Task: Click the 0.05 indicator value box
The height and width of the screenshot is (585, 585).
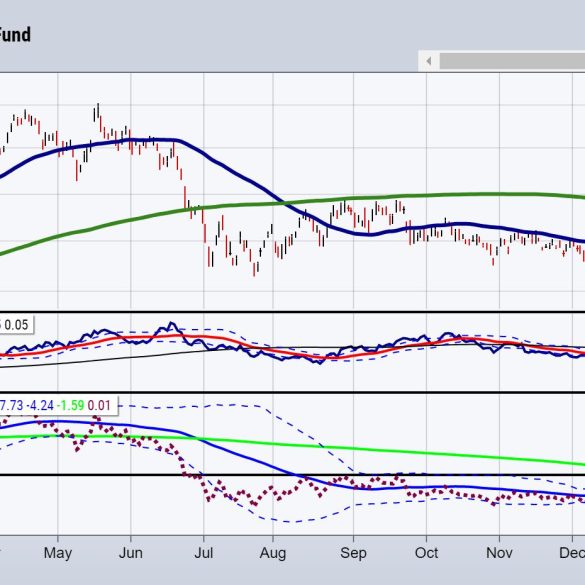Action: tap(16, 325)
